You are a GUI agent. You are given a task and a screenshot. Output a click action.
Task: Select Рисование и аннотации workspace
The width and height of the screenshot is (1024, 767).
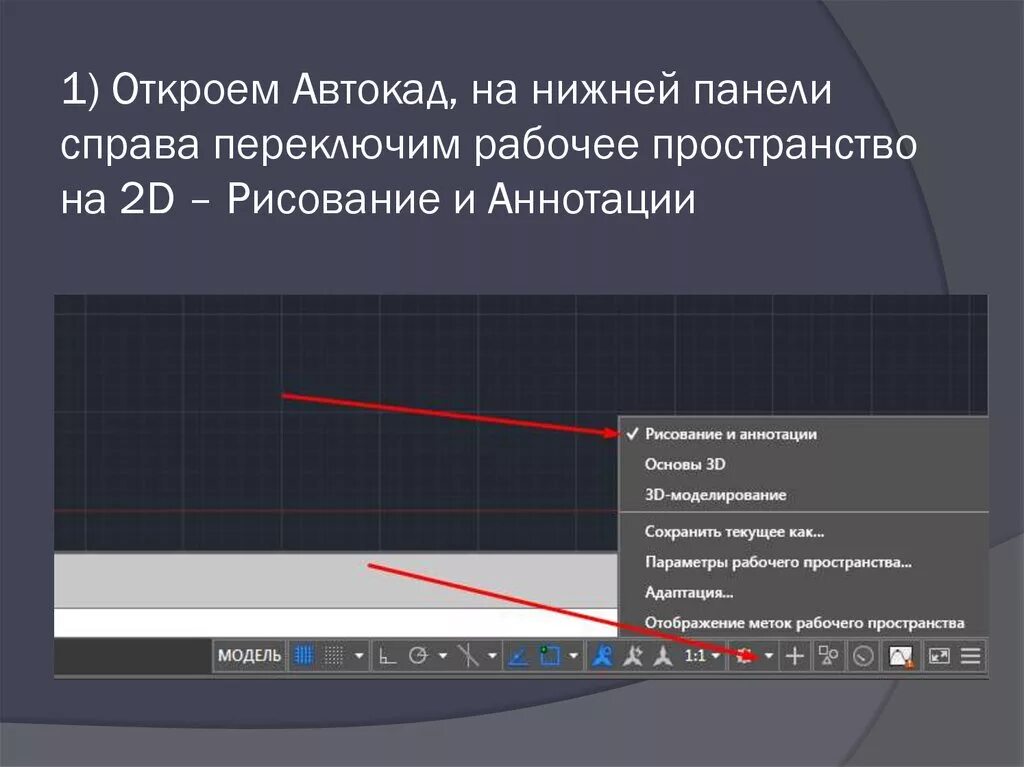click(x=803, y=434)
